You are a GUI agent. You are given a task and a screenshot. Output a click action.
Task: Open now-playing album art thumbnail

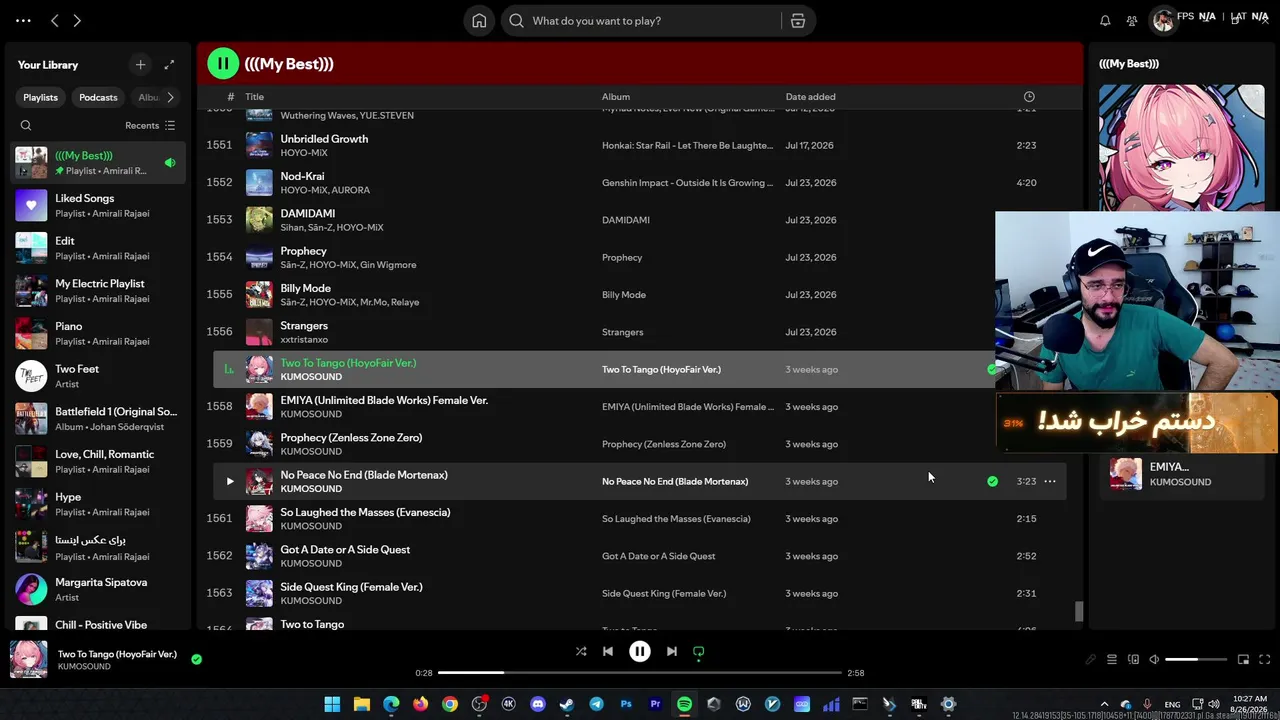click(x=29, y=660)
